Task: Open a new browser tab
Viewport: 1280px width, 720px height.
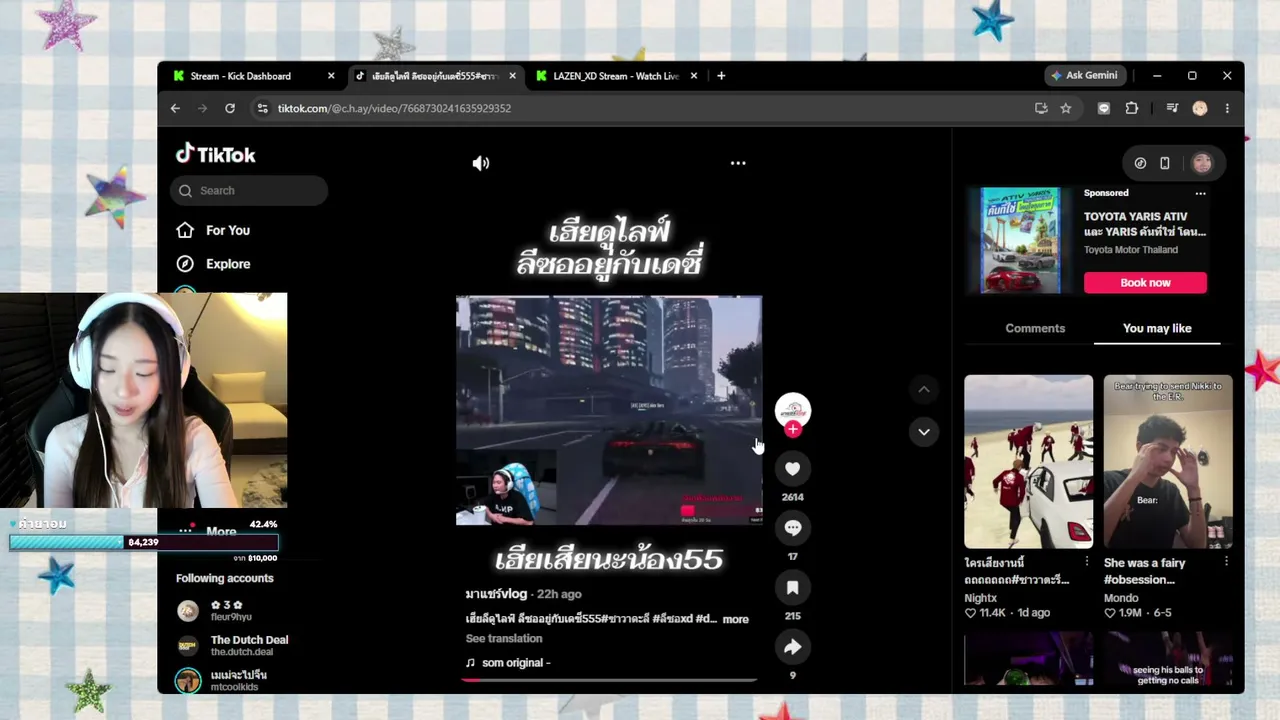Action: (721, 76)
